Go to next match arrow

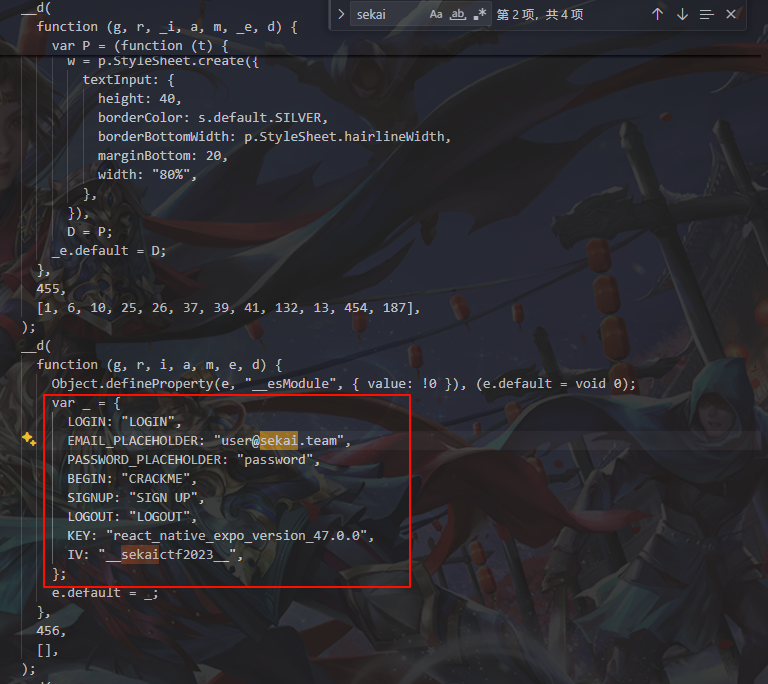point(682,15)
